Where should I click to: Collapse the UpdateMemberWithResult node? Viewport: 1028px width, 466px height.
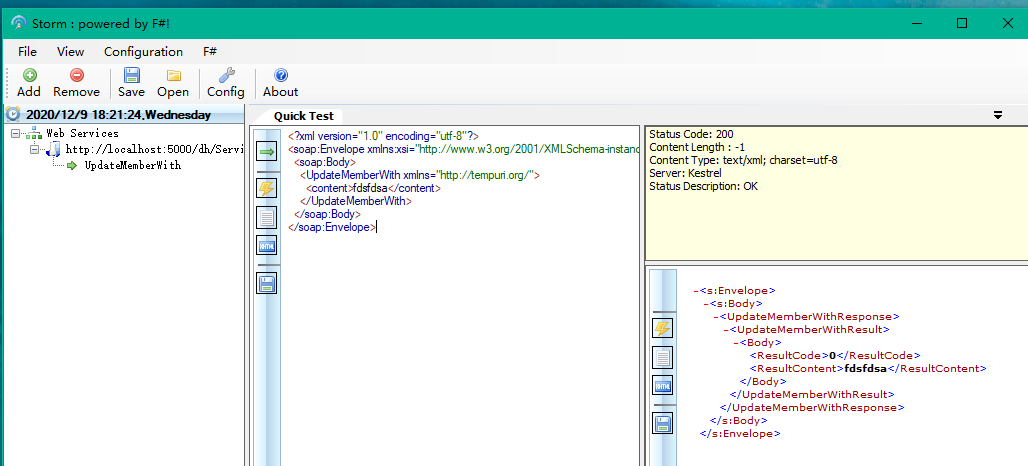click(x=726, y=329)
